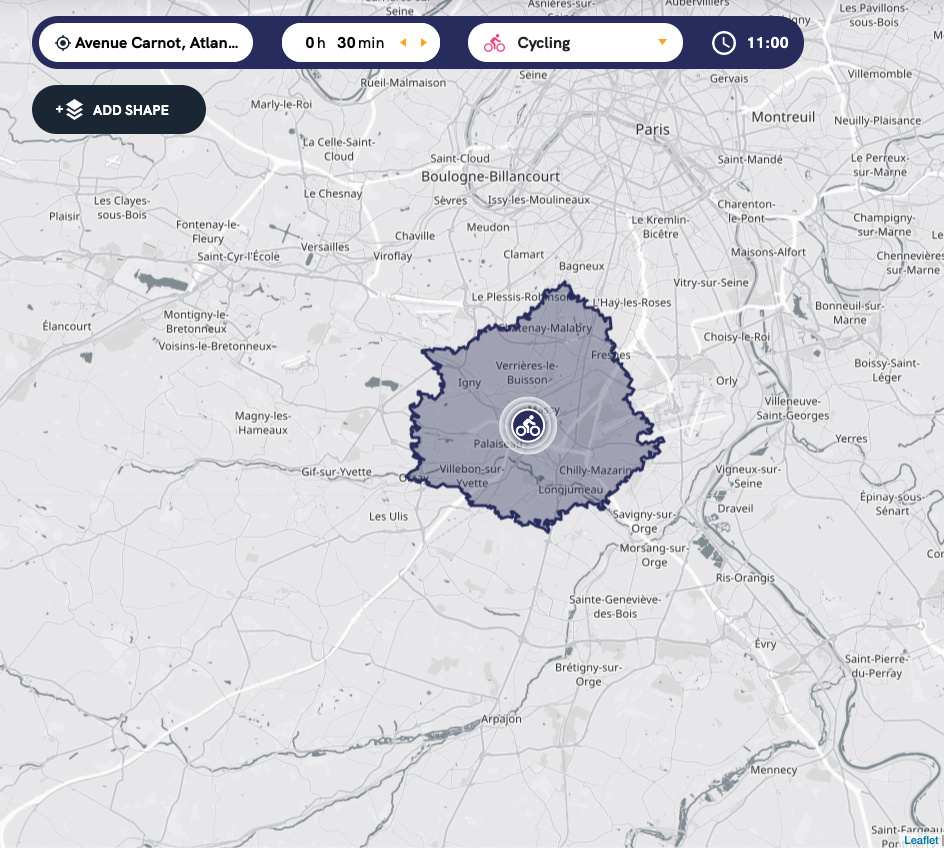Select the cyclist origin marker on map
Viewport: 944px width, 848px height.
pyautogui.click(x=528, y=426)
